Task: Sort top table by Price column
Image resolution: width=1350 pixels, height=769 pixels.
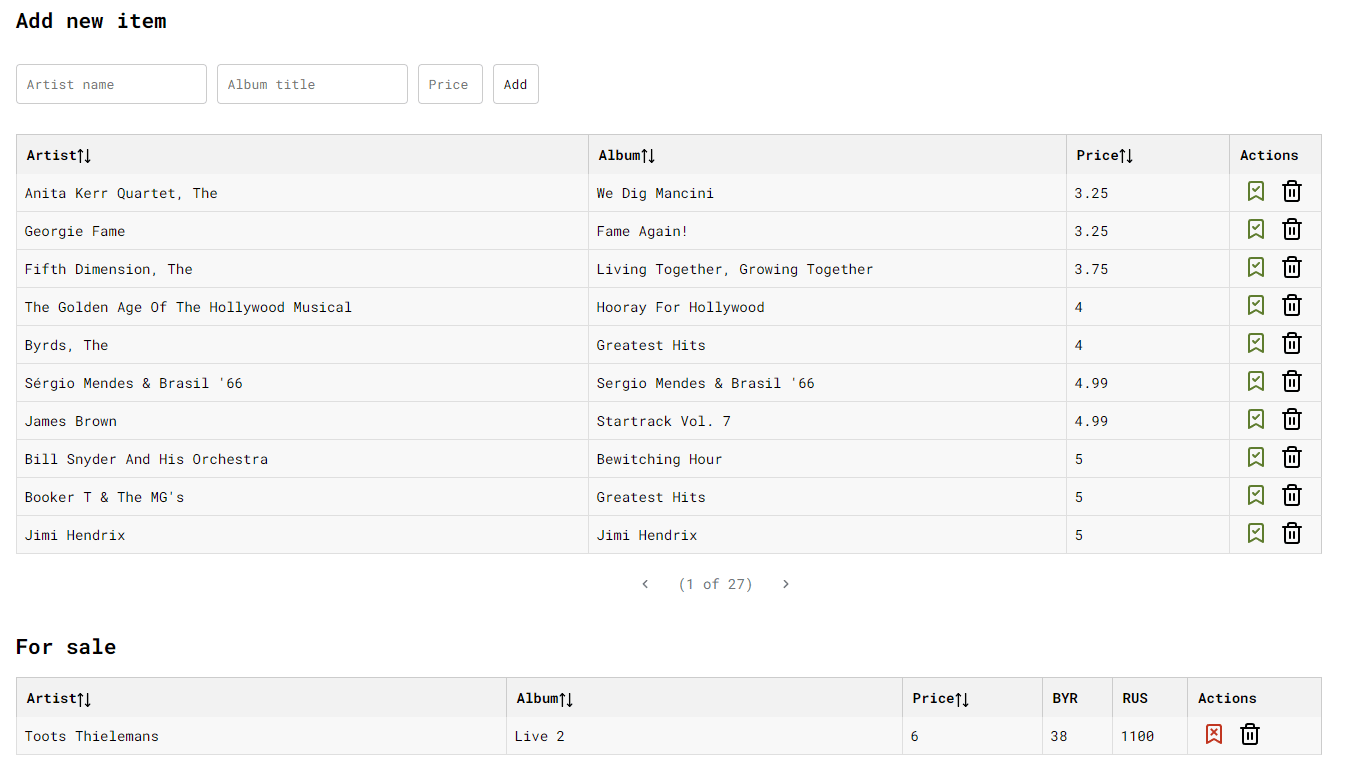Action: point(1126,156)
